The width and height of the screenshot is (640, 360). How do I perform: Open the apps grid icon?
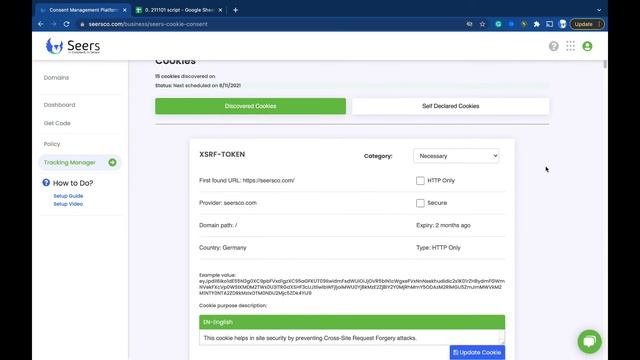(x=570, y=46)
